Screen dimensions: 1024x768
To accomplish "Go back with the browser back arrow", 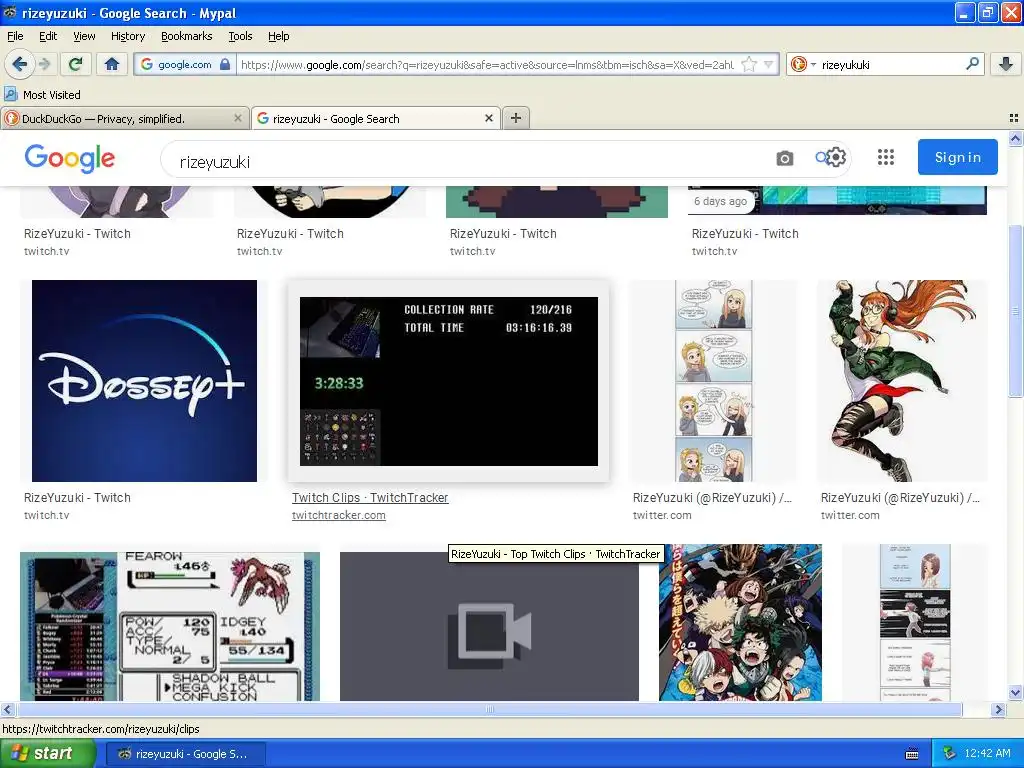I will pyautogui.click(x=19, y=64).
